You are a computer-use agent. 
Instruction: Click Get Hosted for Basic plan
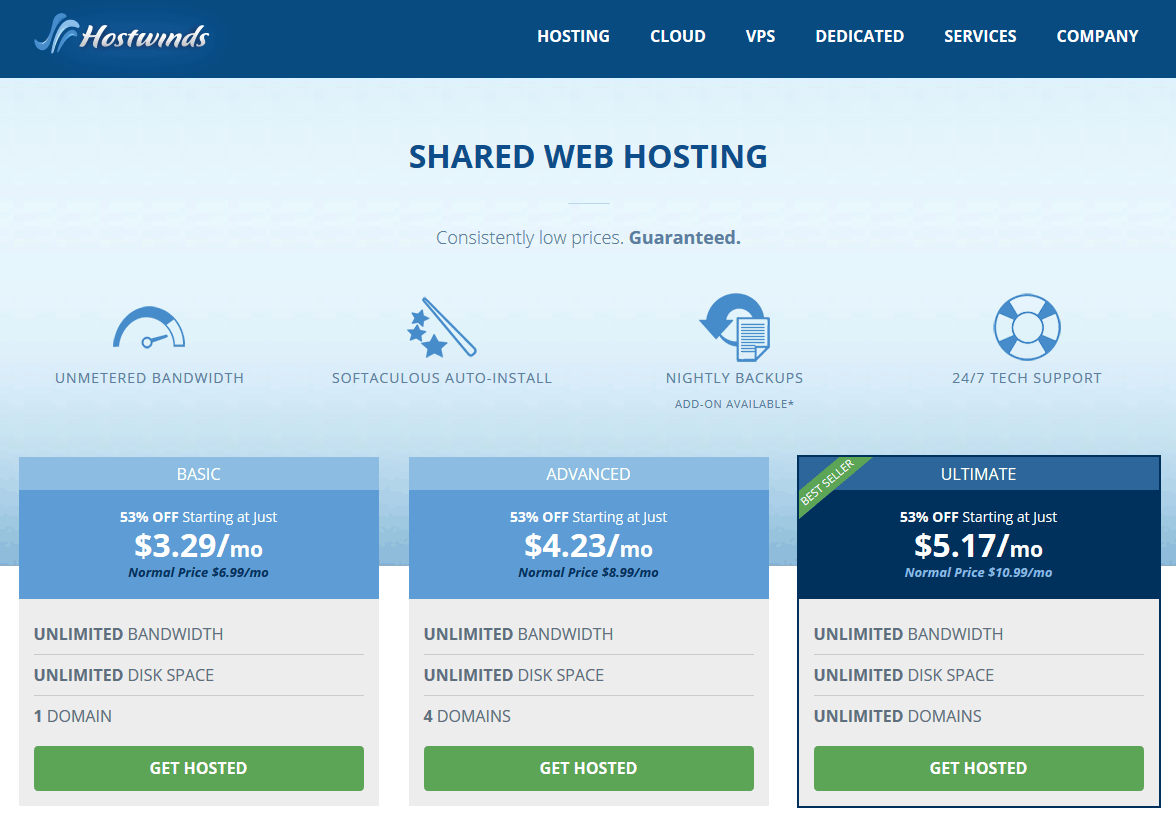(x=199, y=768)
